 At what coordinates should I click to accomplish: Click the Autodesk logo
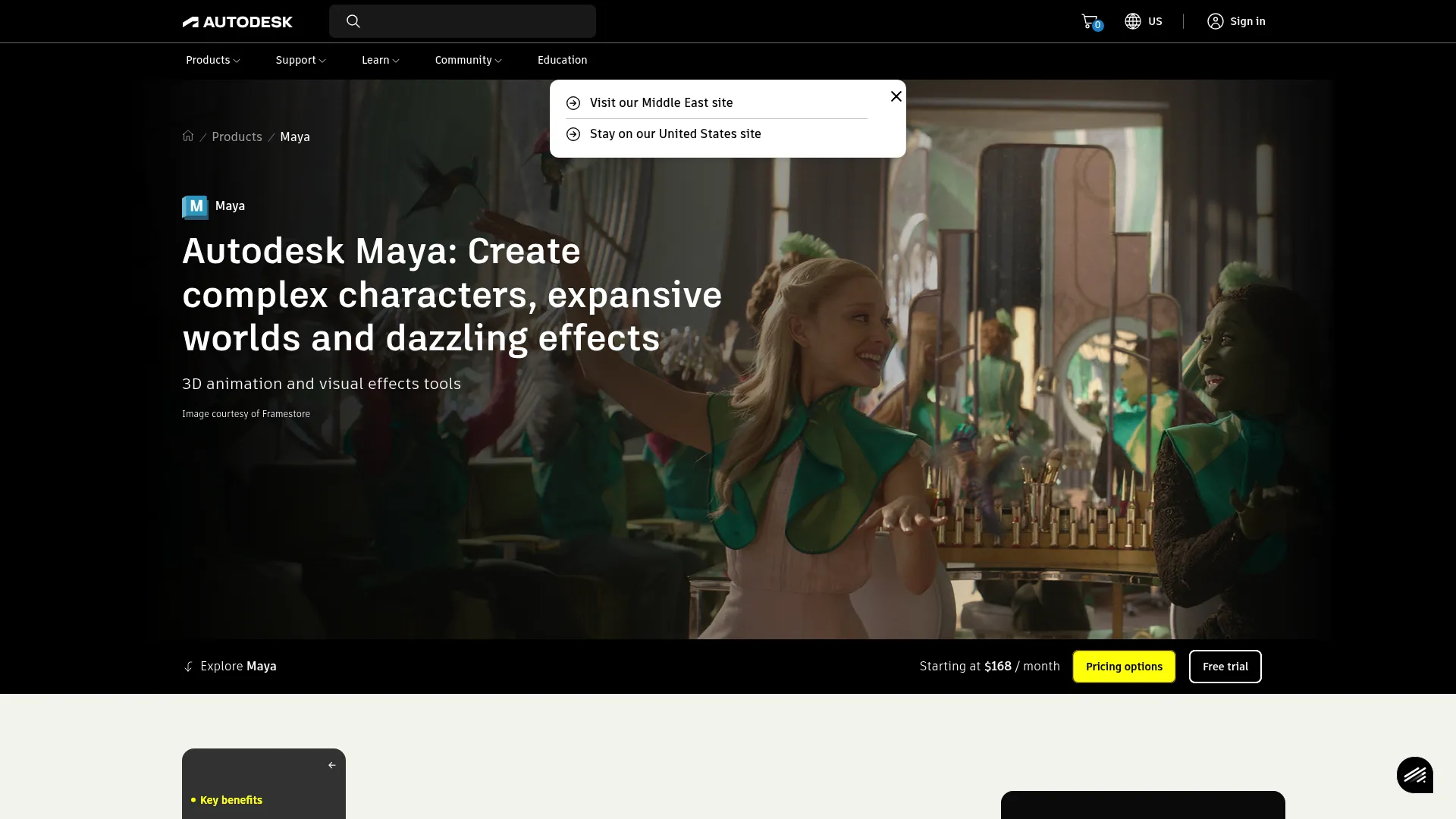tap(237, 22)
